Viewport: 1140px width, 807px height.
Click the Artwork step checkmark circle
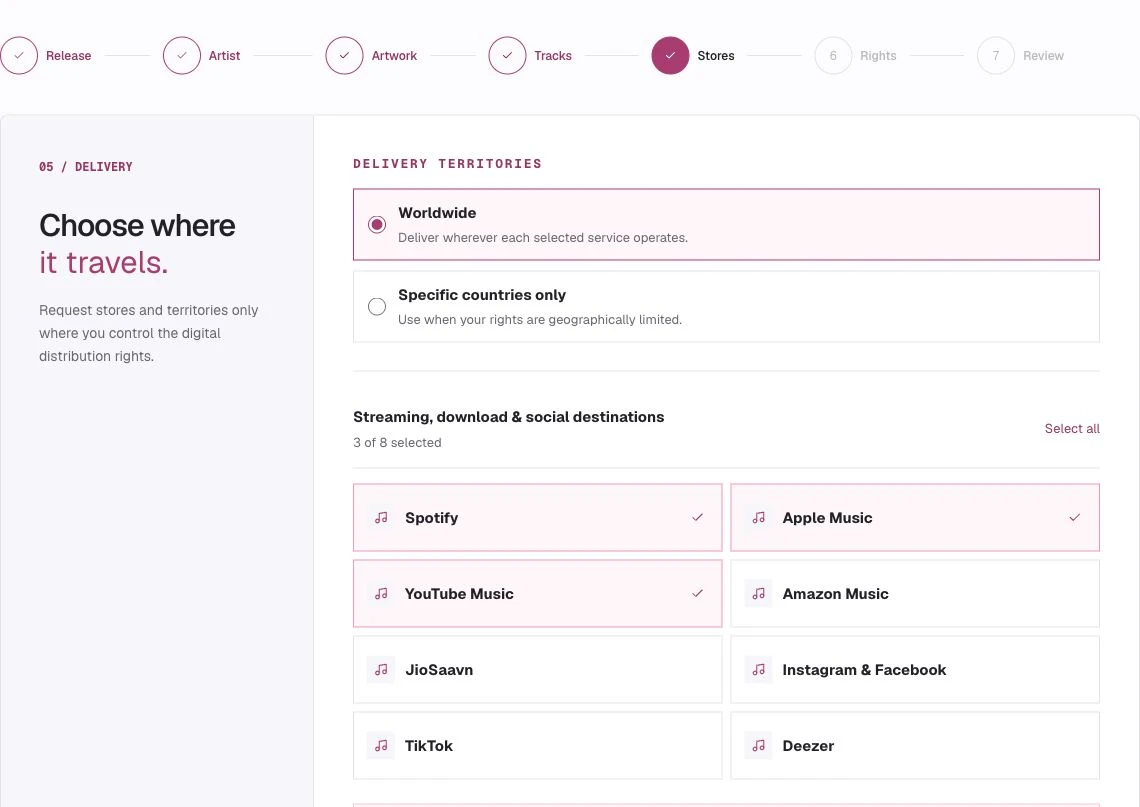345,55
